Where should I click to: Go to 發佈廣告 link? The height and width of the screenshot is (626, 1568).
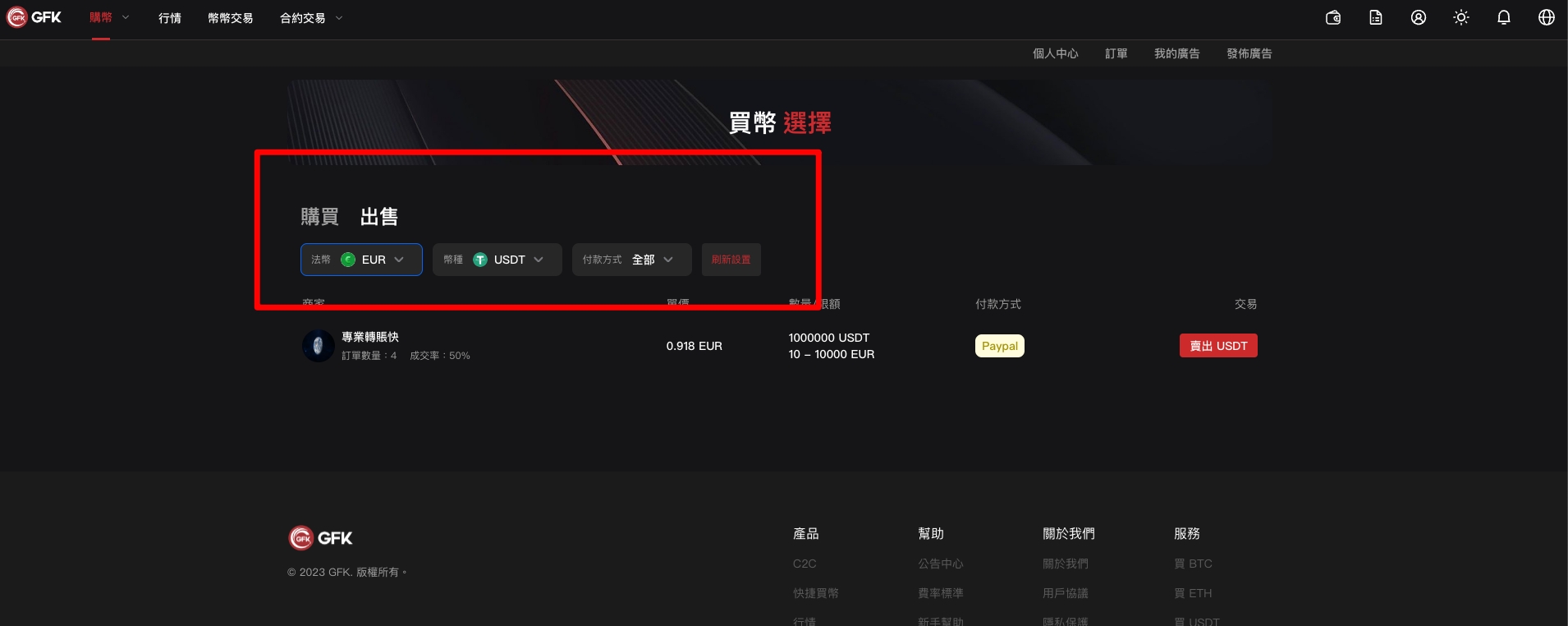[x=1249, y=53]
